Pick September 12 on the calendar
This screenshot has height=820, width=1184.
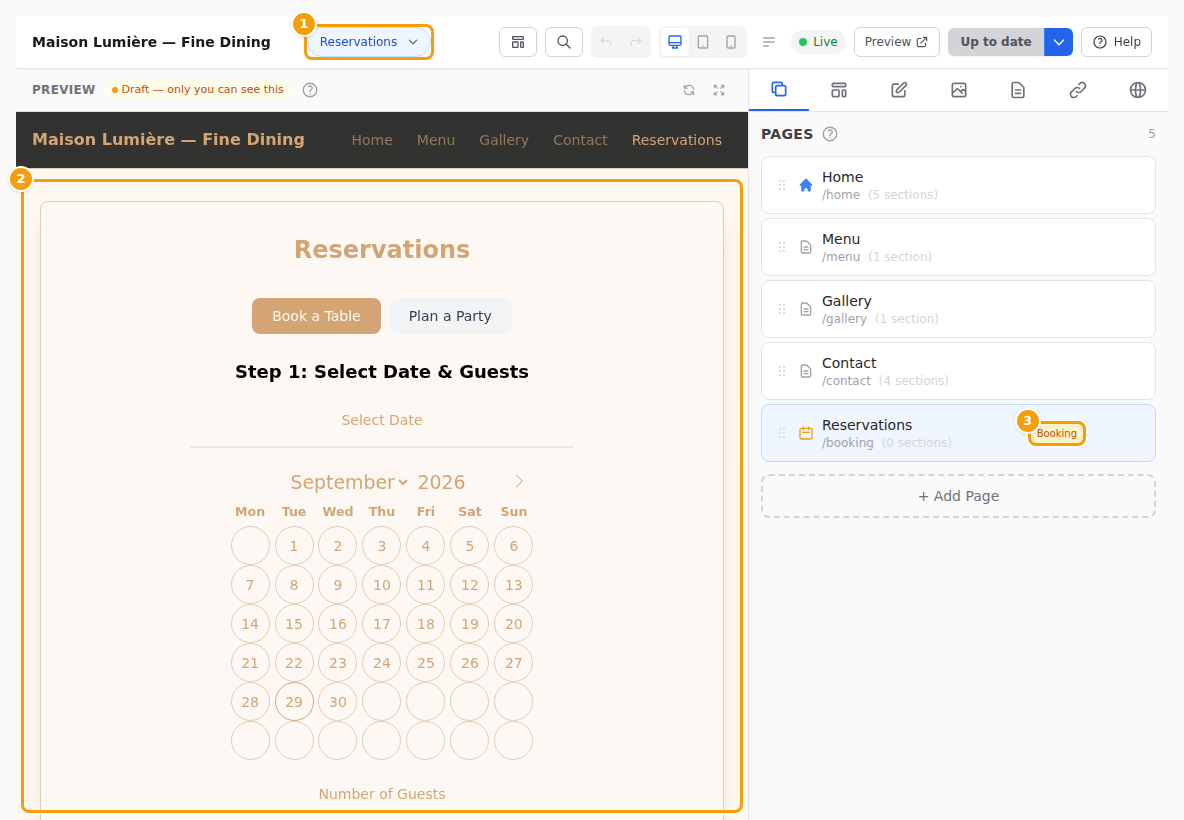pos(470,585)
